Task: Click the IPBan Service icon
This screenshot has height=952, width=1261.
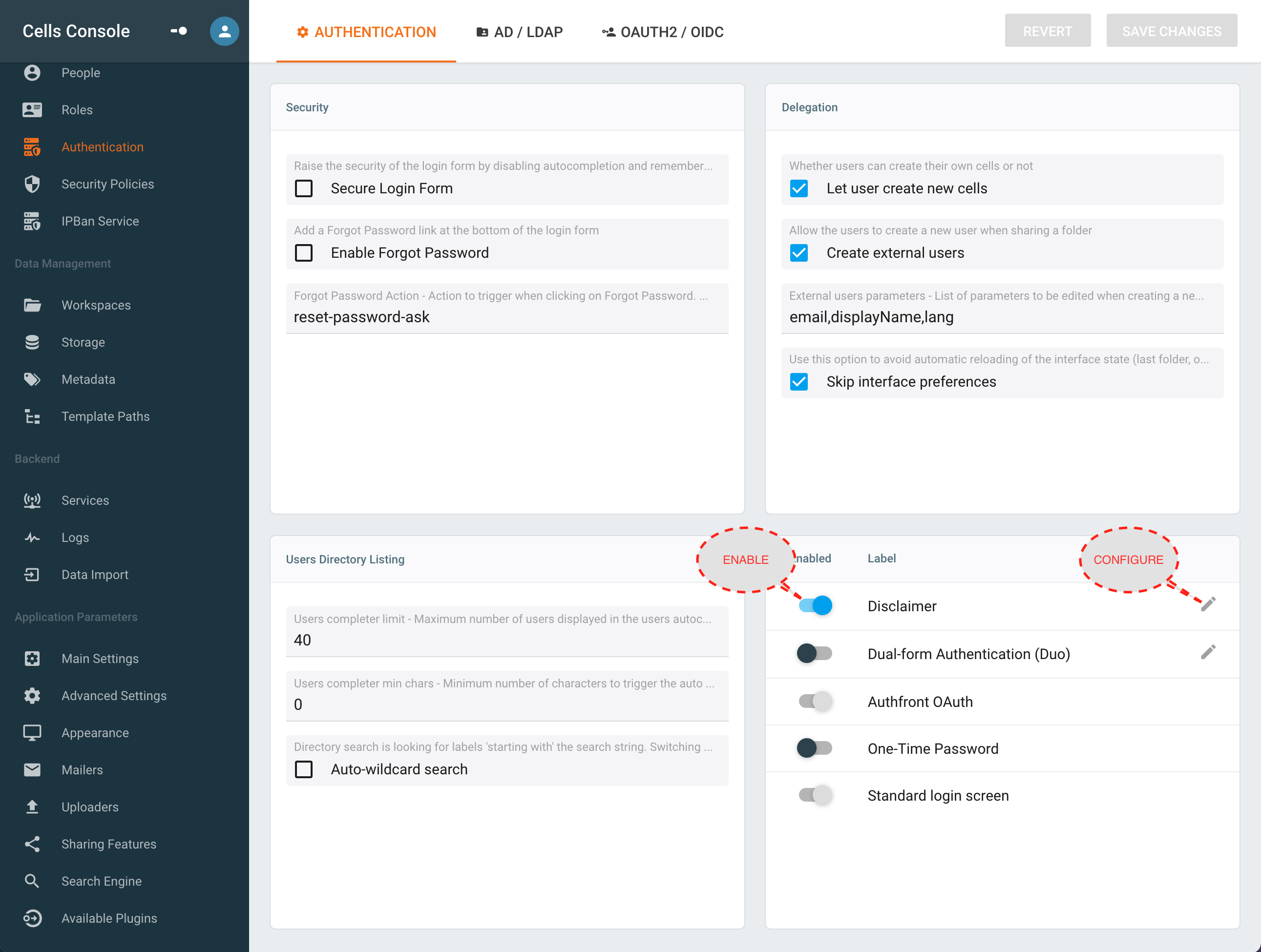Action: [32, 221]
